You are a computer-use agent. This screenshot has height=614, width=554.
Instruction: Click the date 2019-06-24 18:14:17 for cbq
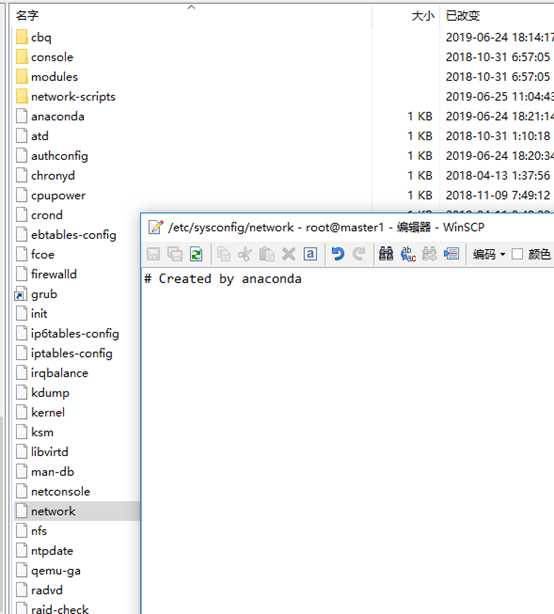(500, 37)
